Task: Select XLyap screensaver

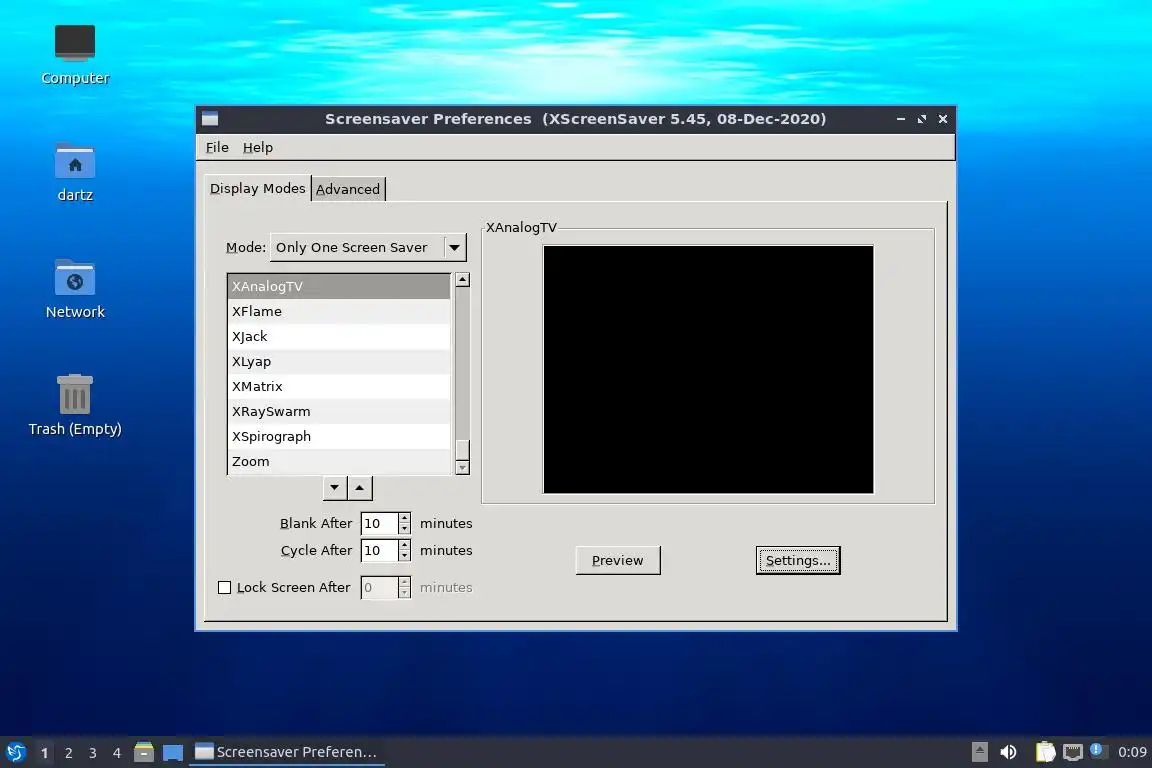Action: (x=339, y=362)
